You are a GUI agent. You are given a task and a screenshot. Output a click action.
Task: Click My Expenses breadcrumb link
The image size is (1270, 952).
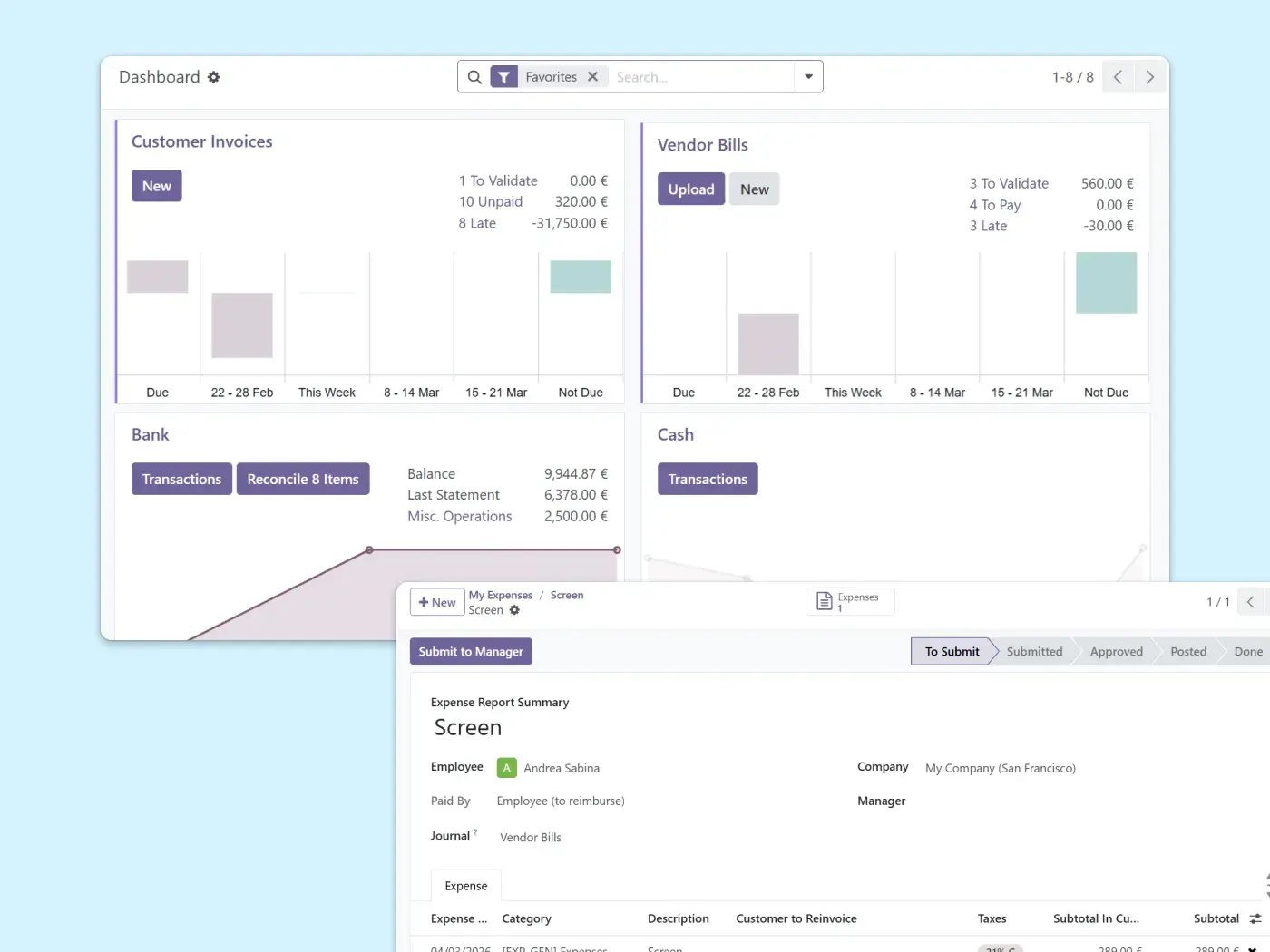pos(500,595)
